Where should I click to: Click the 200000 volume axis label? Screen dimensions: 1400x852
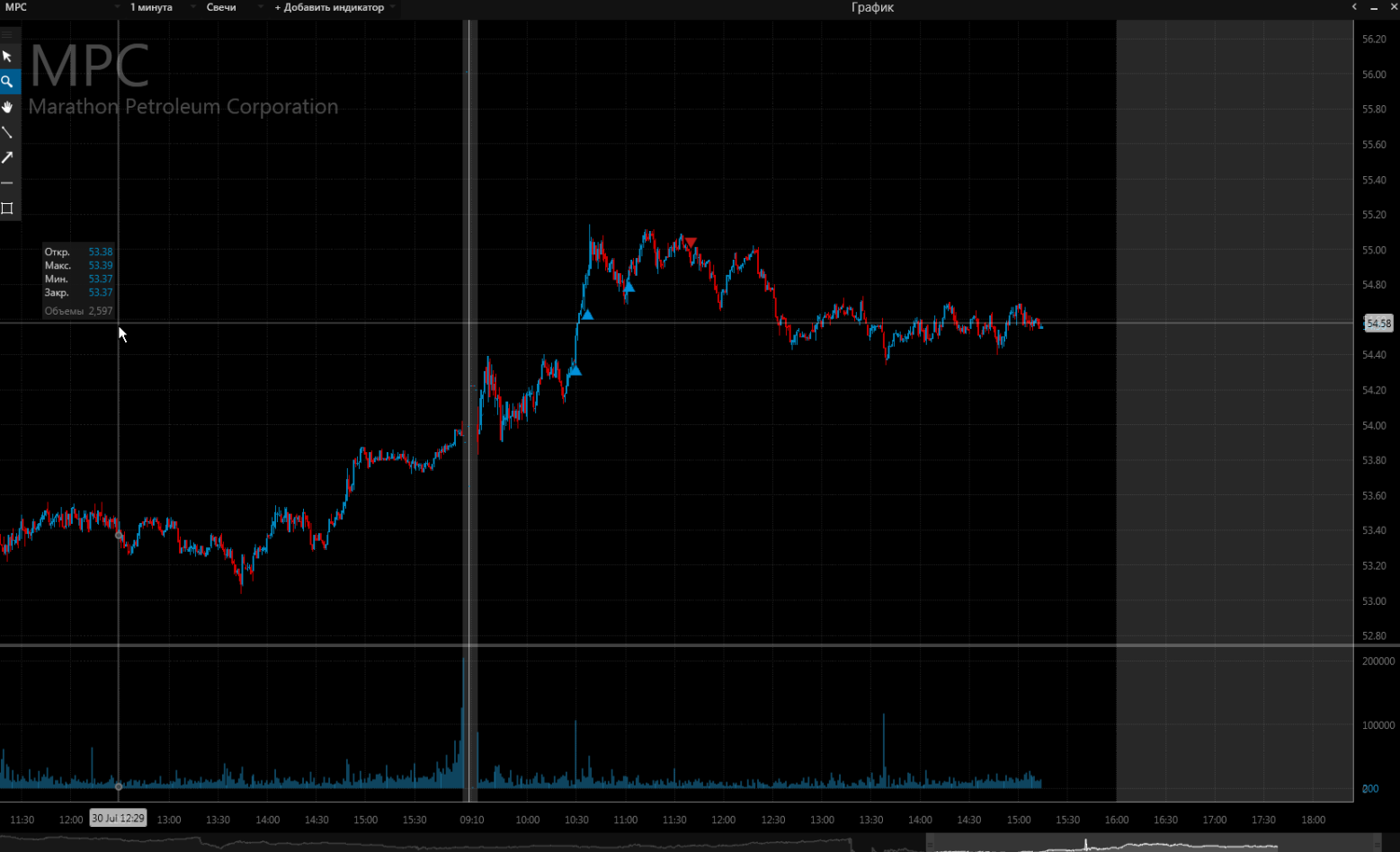pos(1378,661)
